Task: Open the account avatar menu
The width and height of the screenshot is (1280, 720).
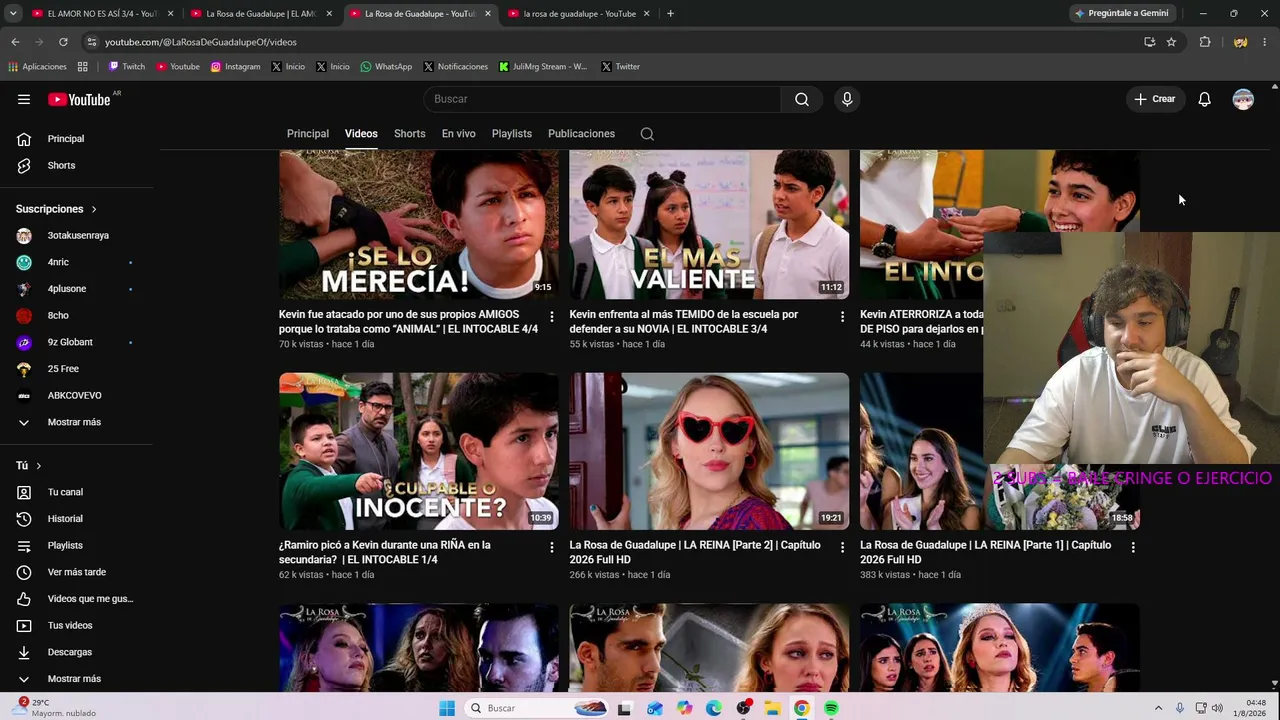Action: 1243,99
